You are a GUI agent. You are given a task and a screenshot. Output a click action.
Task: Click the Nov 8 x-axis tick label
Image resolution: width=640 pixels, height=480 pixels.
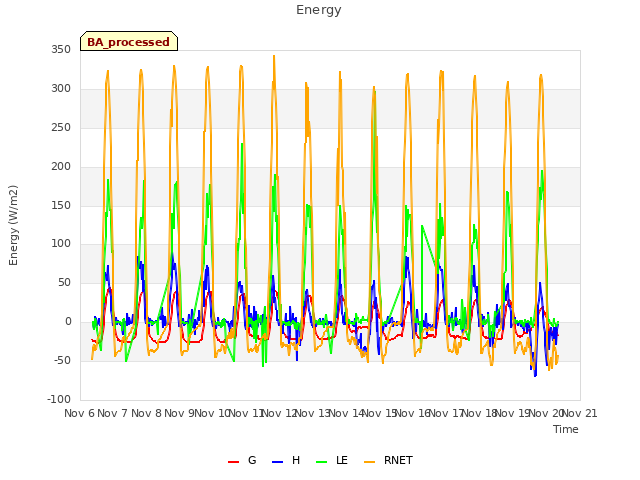coord(147,413)
